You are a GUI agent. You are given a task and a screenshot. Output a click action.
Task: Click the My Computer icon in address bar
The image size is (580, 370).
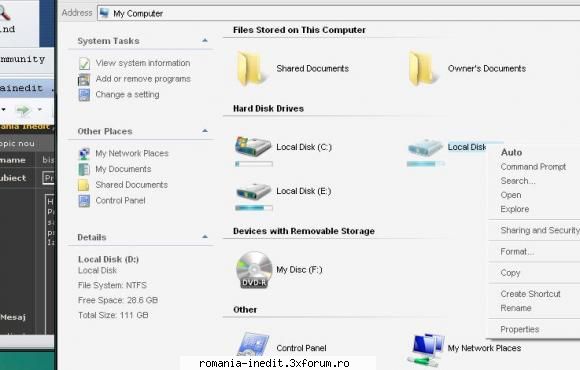tap(104, 13)
